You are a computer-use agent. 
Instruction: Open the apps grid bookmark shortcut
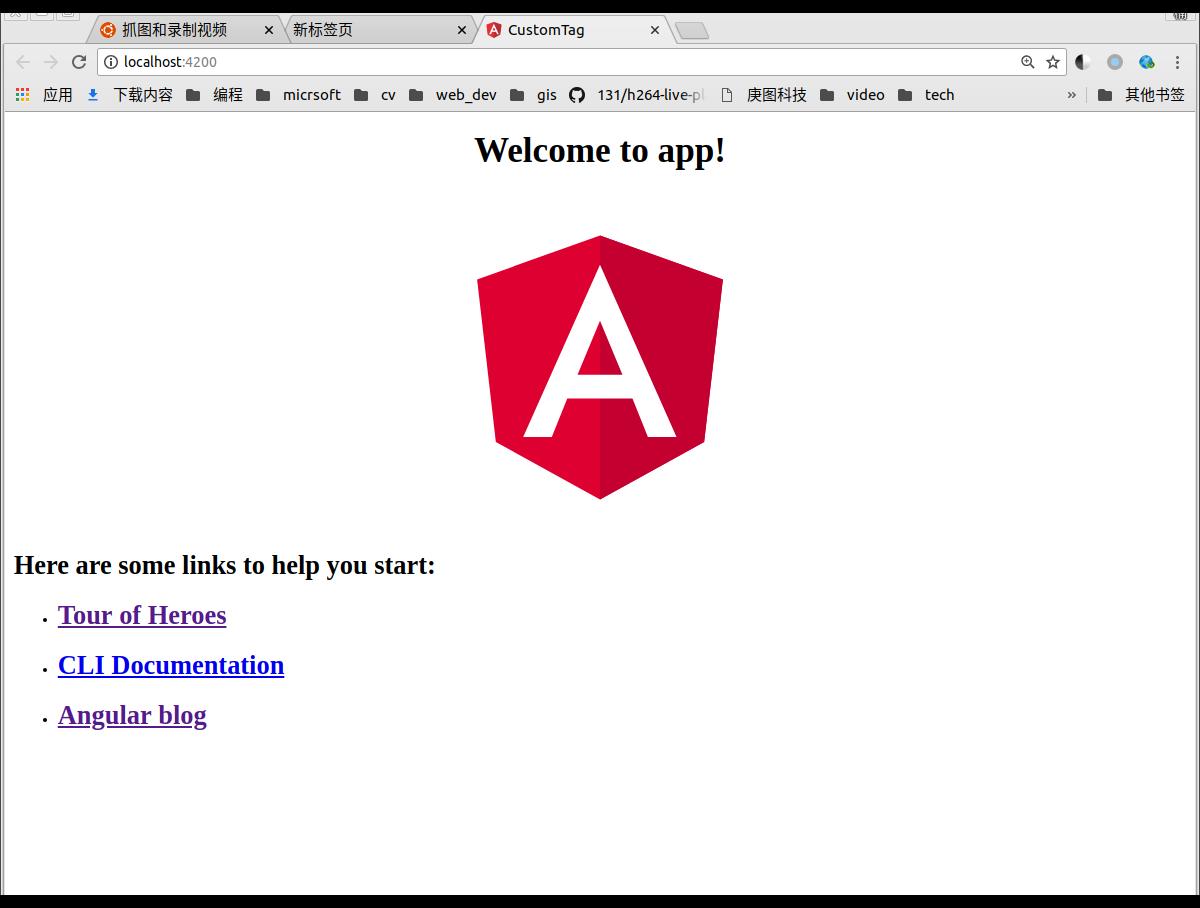[x=22, y=95]
